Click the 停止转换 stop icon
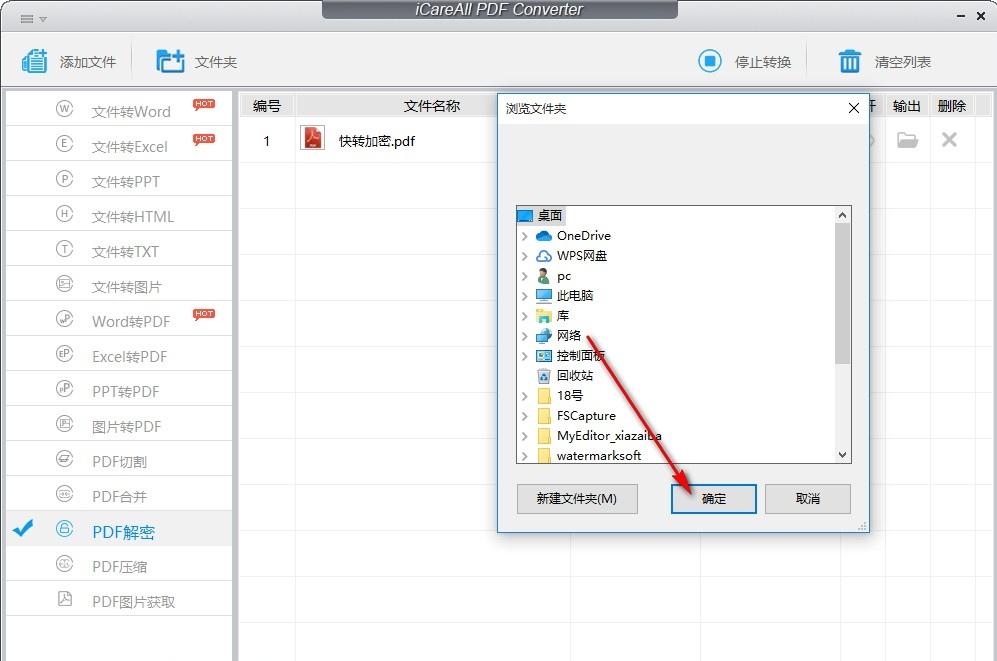 point(710,62)
